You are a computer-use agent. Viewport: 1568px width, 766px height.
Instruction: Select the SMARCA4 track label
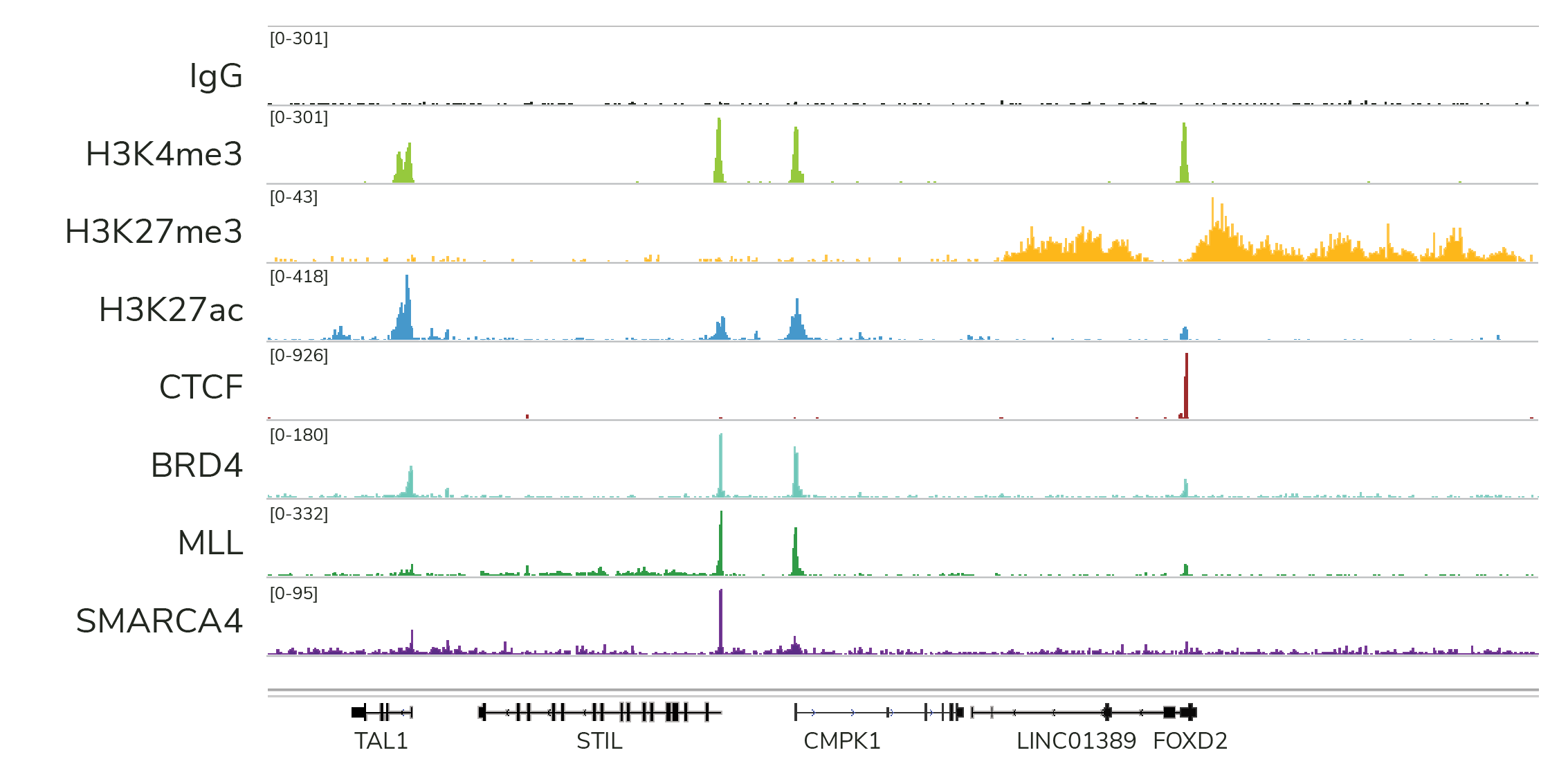[159, 621]
